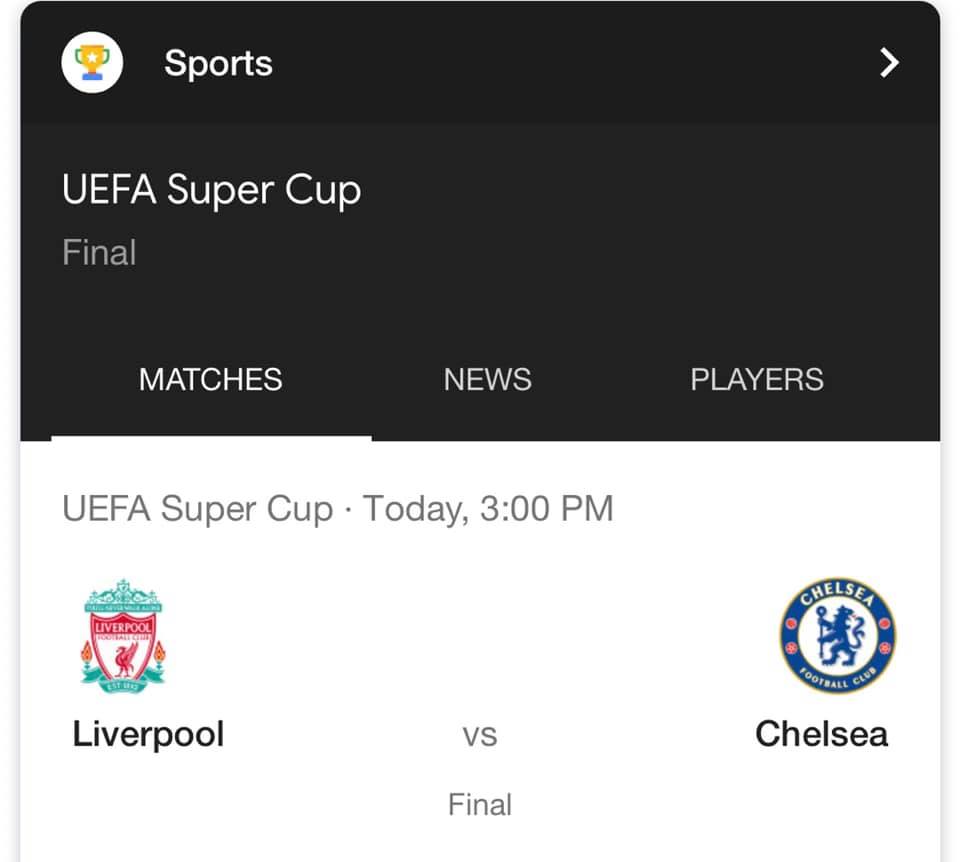Click the "vs" text between teams

[x=480, y=737]
